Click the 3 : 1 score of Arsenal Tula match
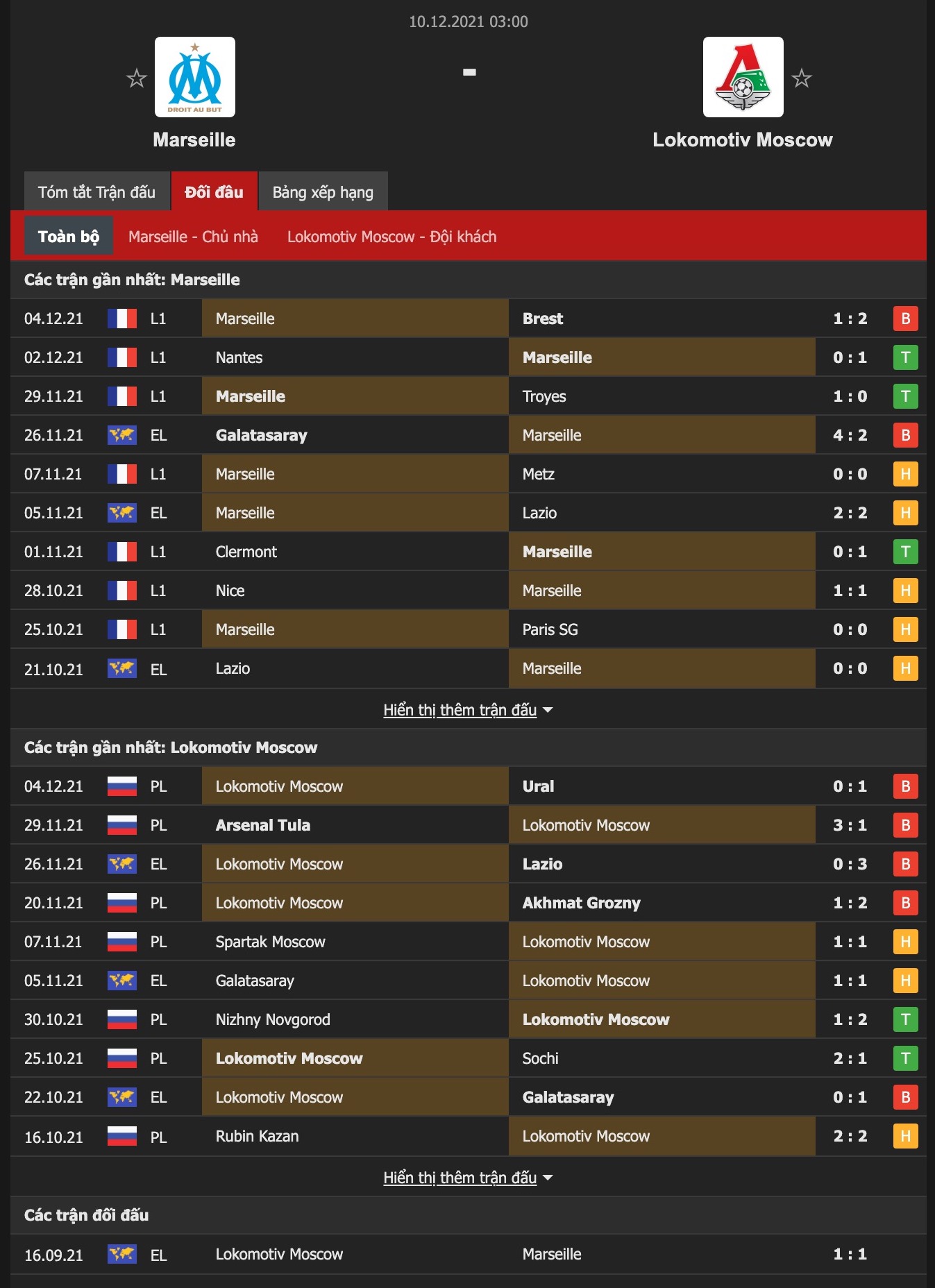The height and width of the screenshot is (1288, 935). click(850, 825)
